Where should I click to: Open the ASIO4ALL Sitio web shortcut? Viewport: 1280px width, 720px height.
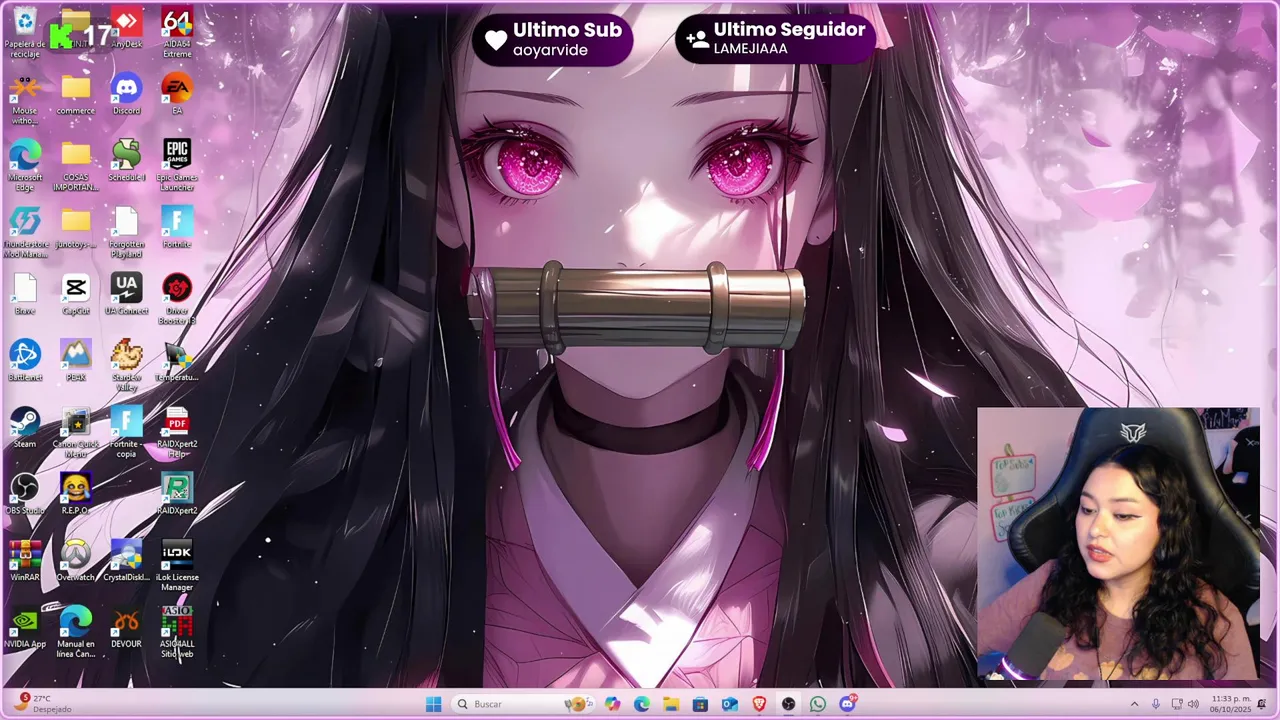(x=177, y=633)
